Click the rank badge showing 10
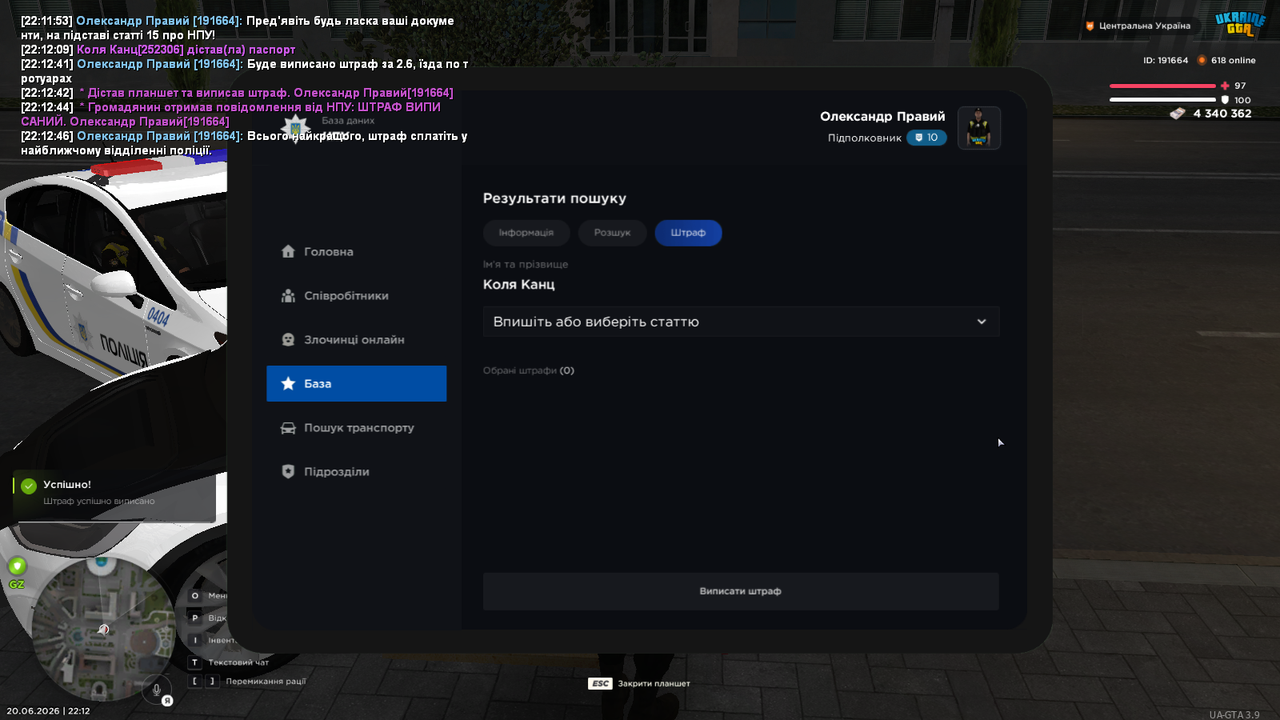 point(927,138)
